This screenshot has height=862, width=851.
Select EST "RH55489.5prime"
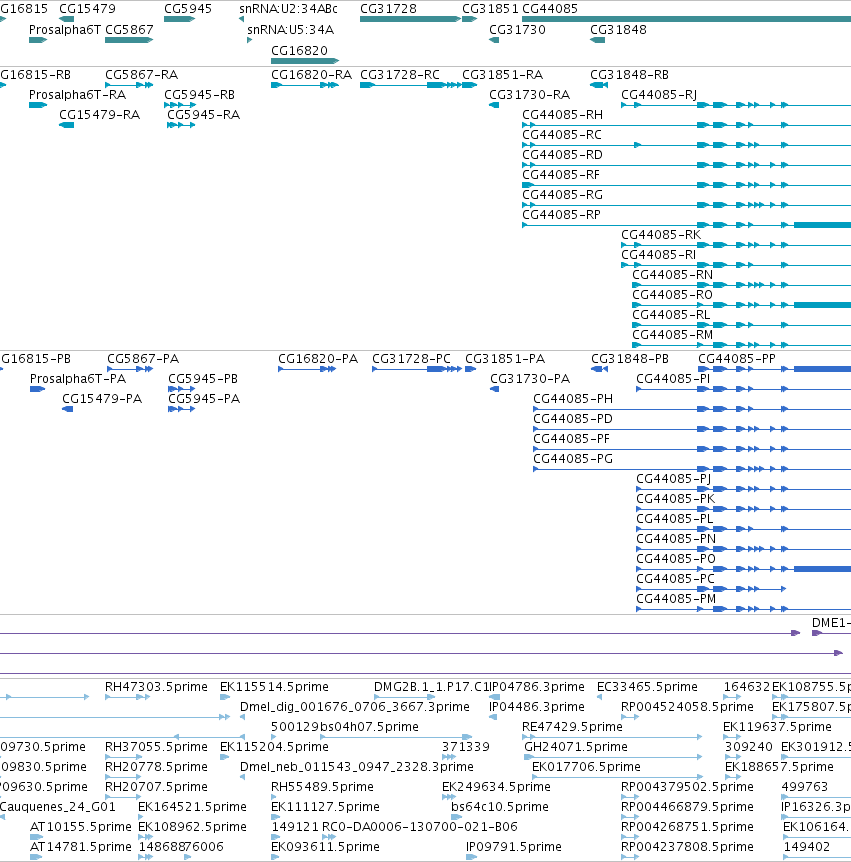point(322,787)
